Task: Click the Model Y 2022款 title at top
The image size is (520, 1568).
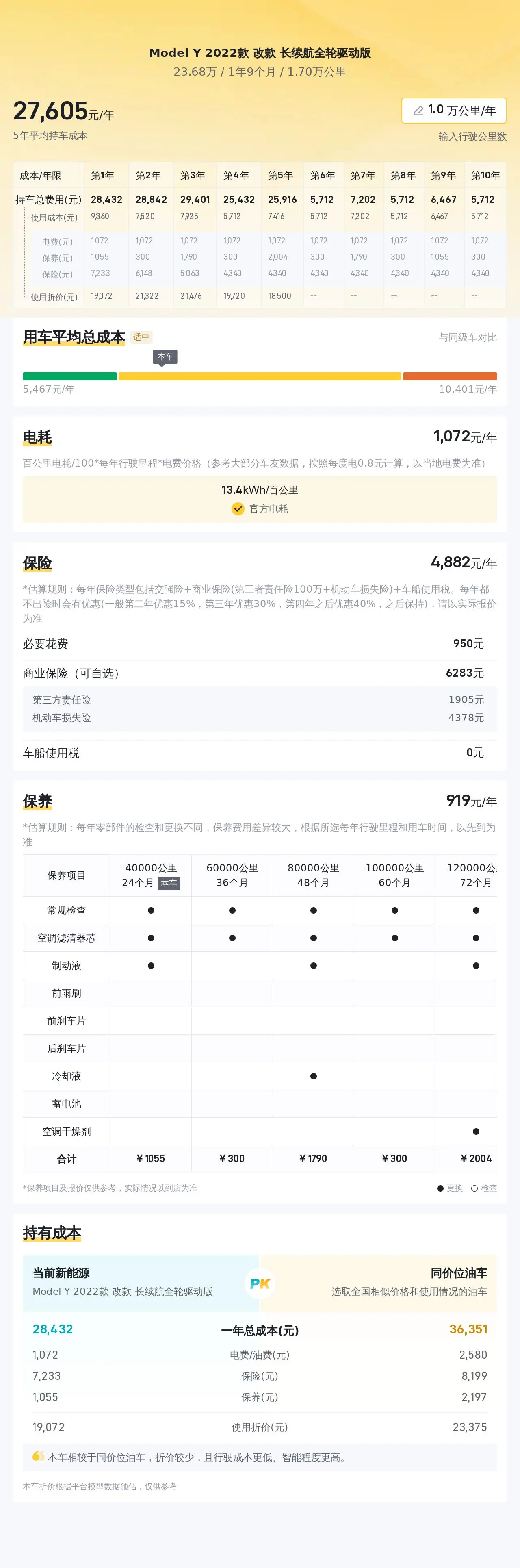Action: pyautogui.click(x=260, y=53)
